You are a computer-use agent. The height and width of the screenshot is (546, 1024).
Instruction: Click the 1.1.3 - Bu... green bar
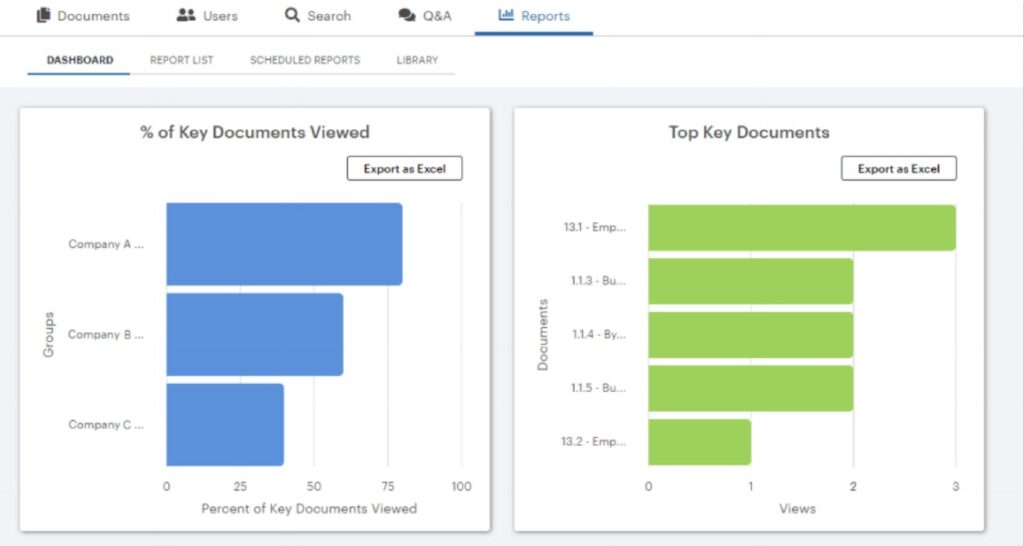coord(751,281)
